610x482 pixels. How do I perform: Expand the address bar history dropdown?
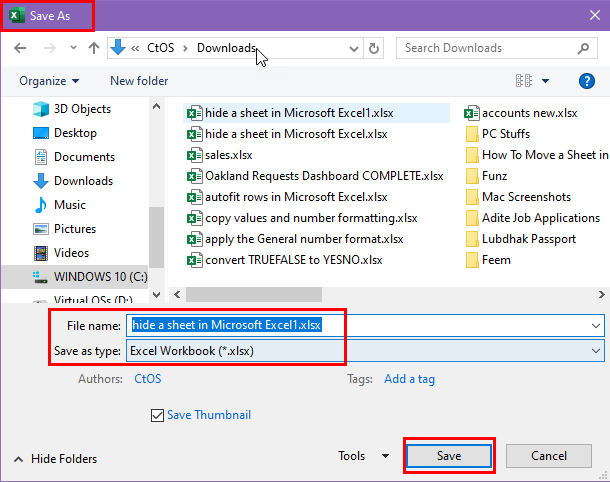pyautogui.click(x=354, y=48)
